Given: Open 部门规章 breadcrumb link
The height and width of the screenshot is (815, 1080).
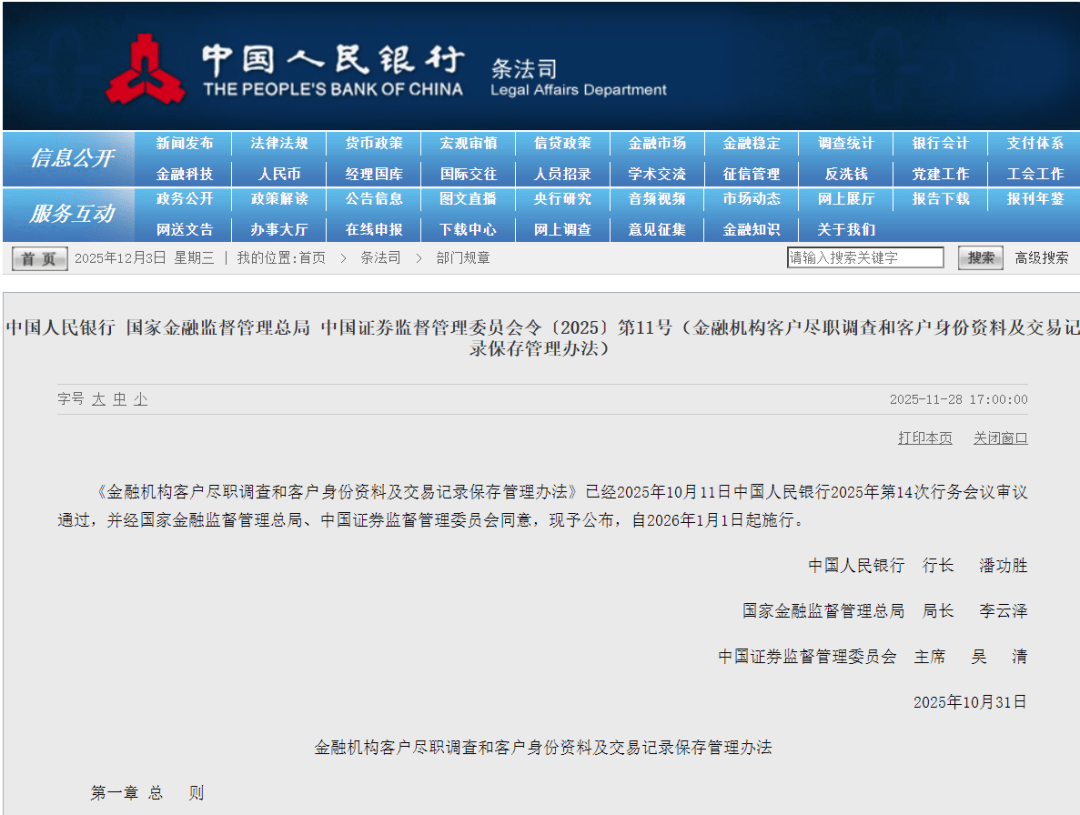Looking at the screenshot, I should [x=463, y=258].
